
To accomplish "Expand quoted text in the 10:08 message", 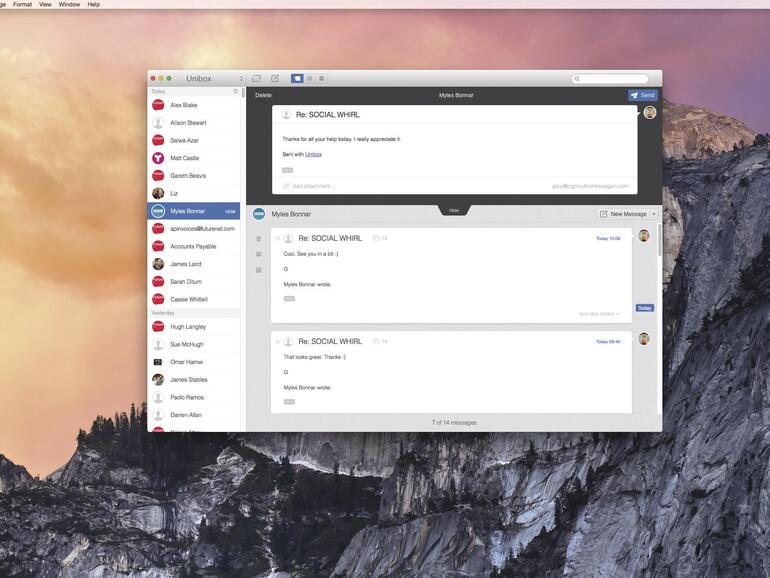I will click(289, 299).
